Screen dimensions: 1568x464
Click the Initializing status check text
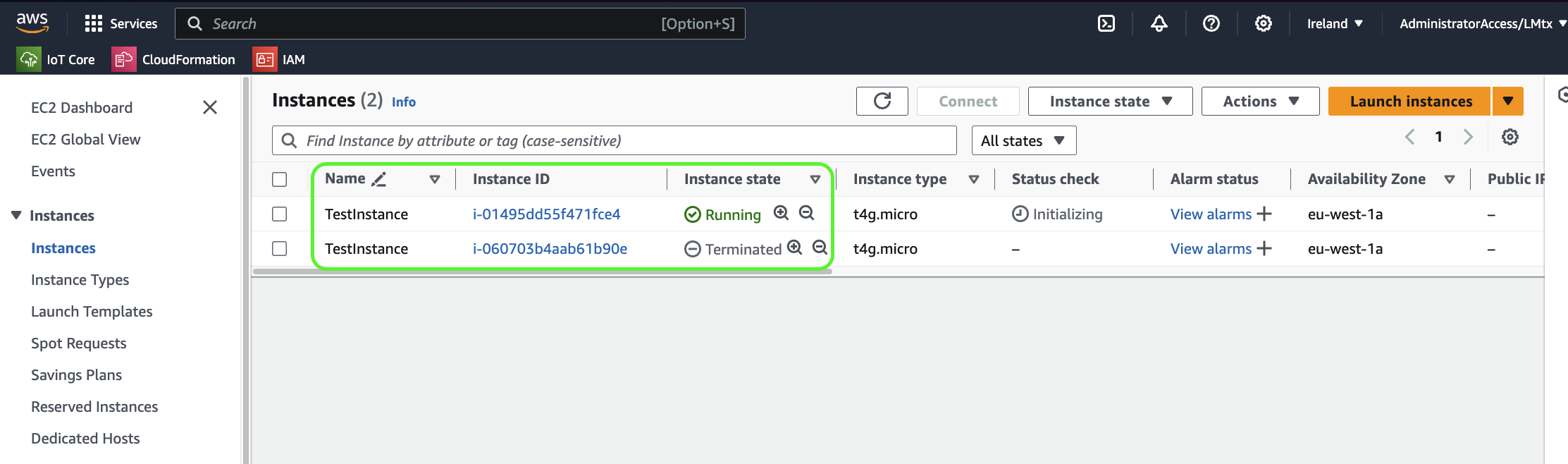(1068, 214)
